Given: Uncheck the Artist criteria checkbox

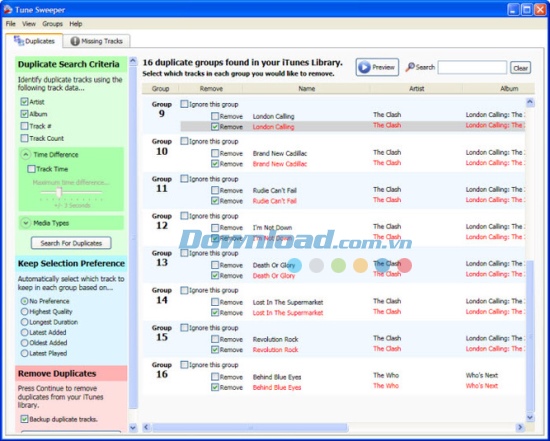Looking at the screenshot, I should 24,102.
